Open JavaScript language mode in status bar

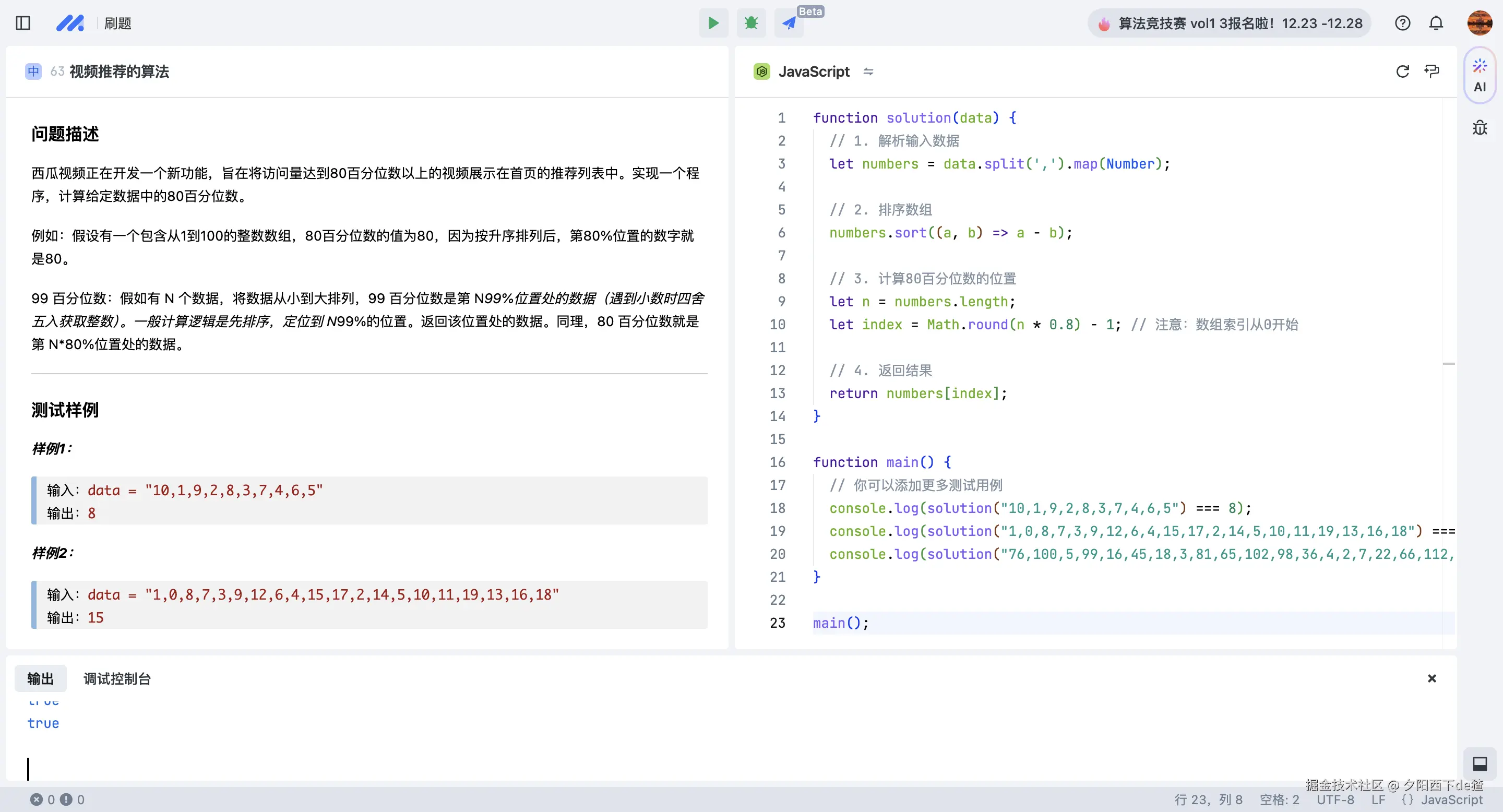tap(1442, 800)
